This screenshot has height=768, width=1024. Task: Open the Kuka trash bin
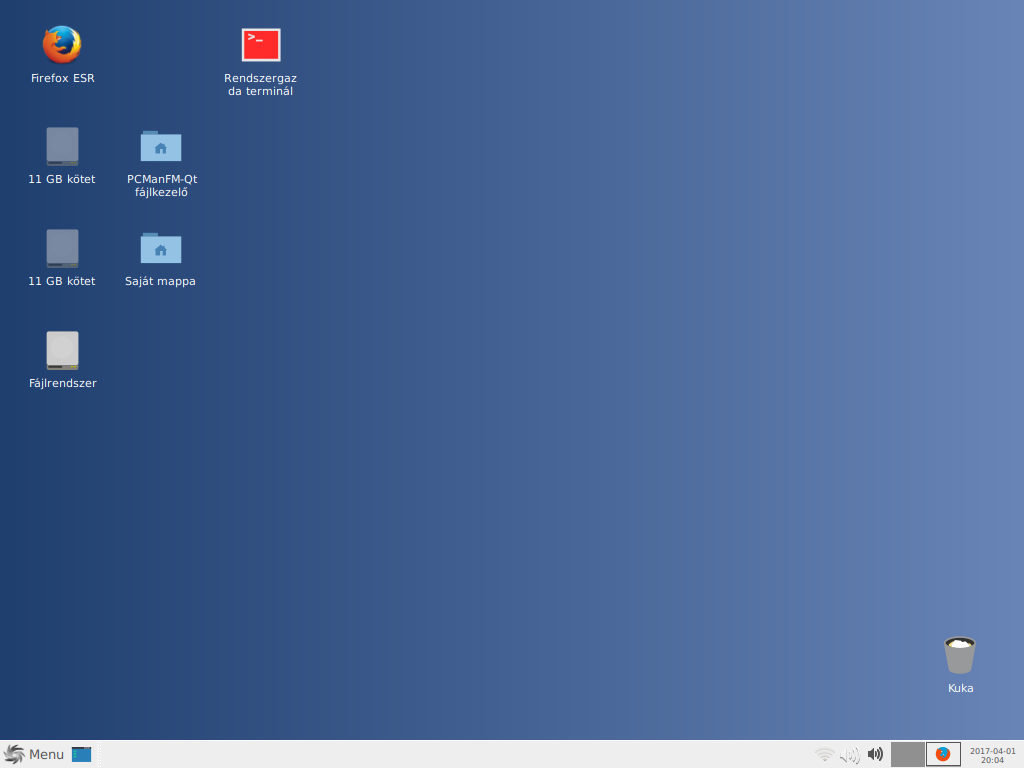pyautogui.click(x=960, y=656)
